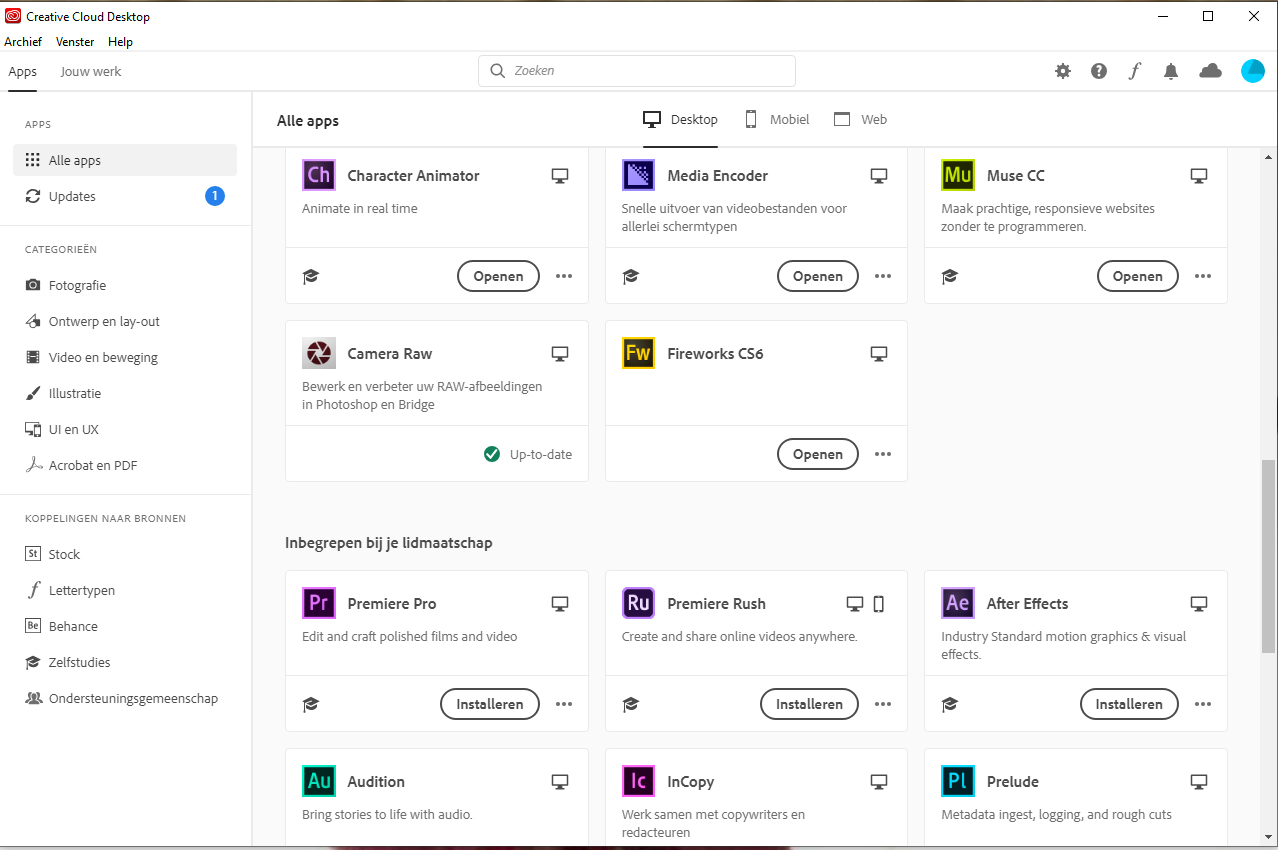Screen dimensions: 1278x850
Task: Open more options for Fireworks CS6
Action: pyautogui.click(x=883, y=454)
